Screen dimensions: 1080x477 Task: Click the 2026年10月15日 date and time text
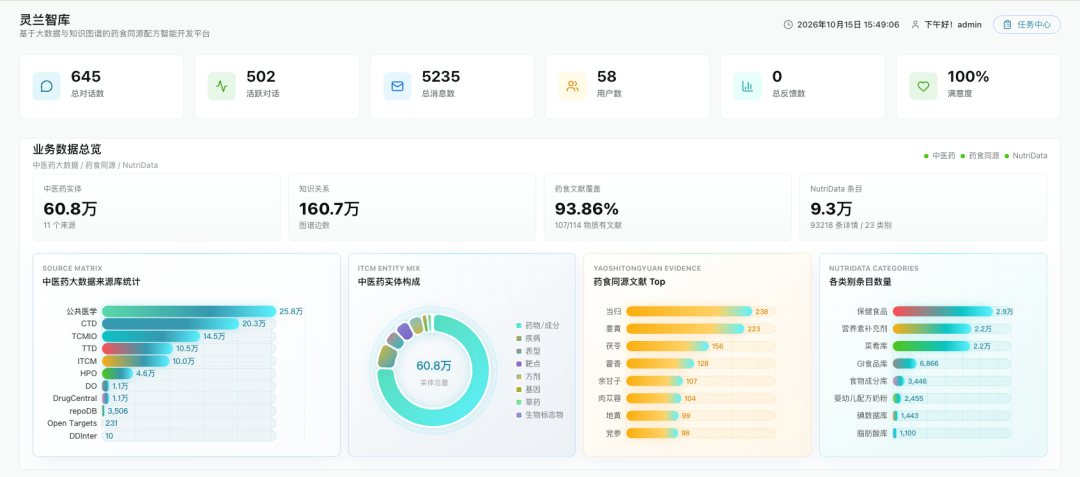pyautogui.click(x=848, y=24)
